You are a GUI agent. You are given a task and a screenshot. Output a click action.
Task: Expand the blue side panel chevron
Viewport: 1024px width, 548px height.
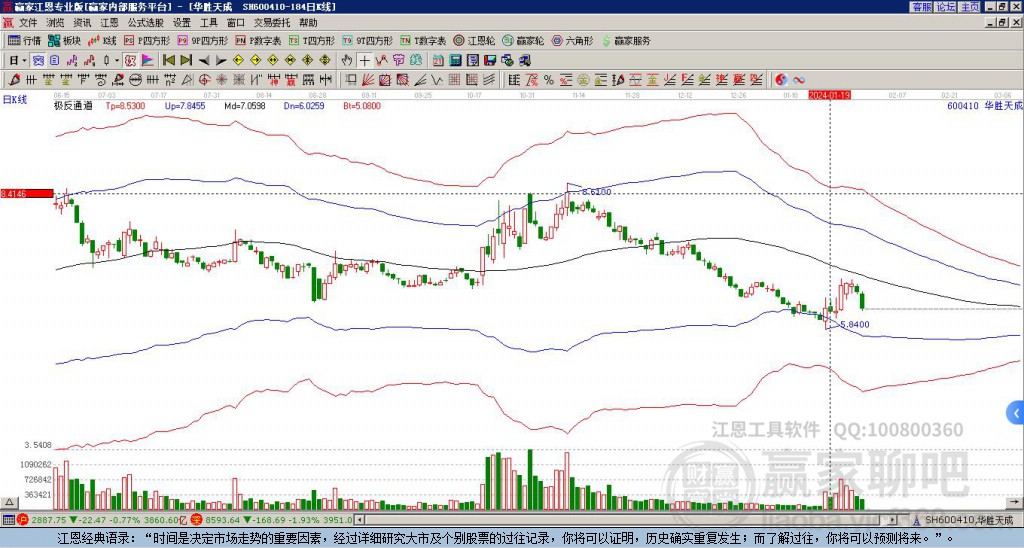(x=1016, y=413)
